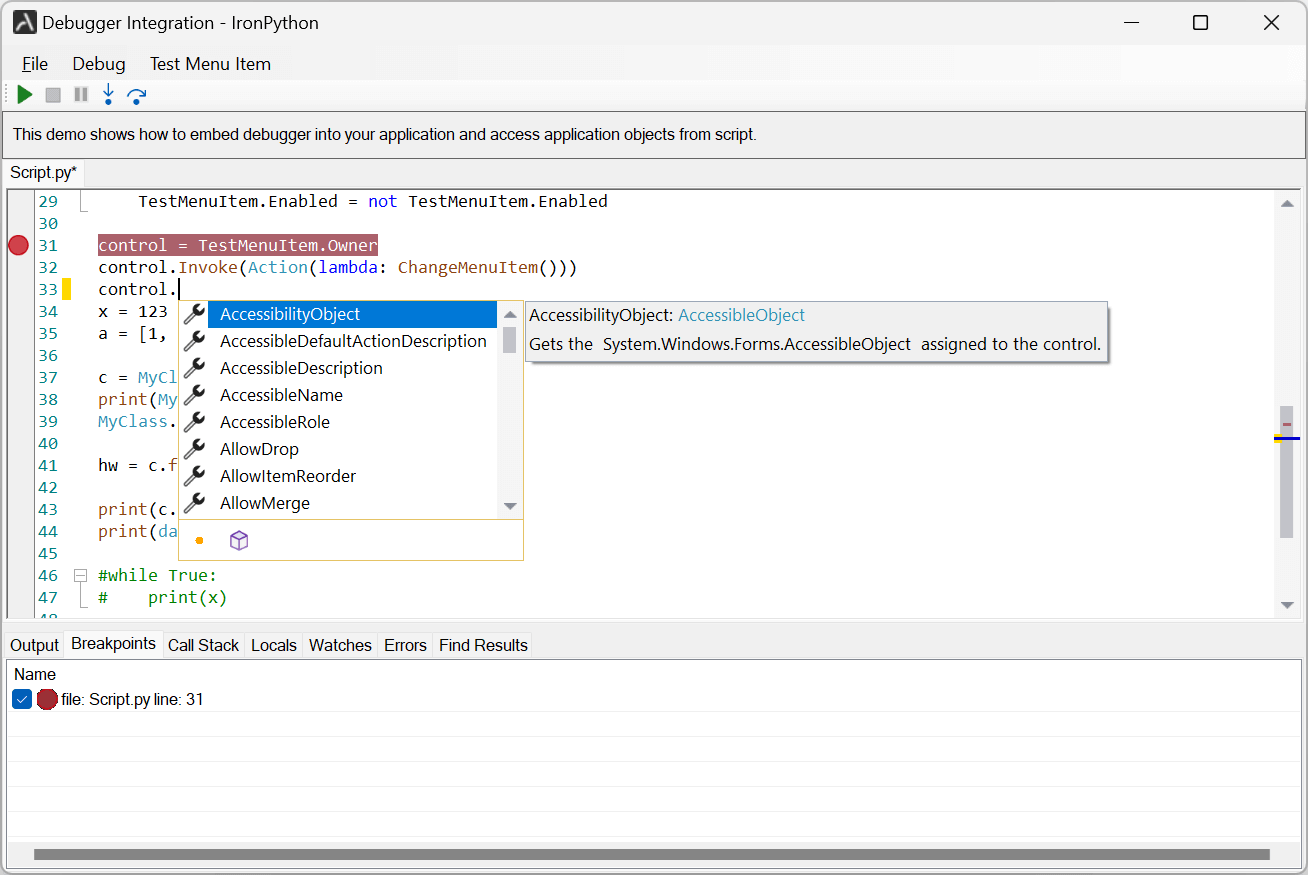Choose AccessibleDefaultActionDescription from completion list
The height and width of the screenshot is (875, 1308).
tap(352, 341)
